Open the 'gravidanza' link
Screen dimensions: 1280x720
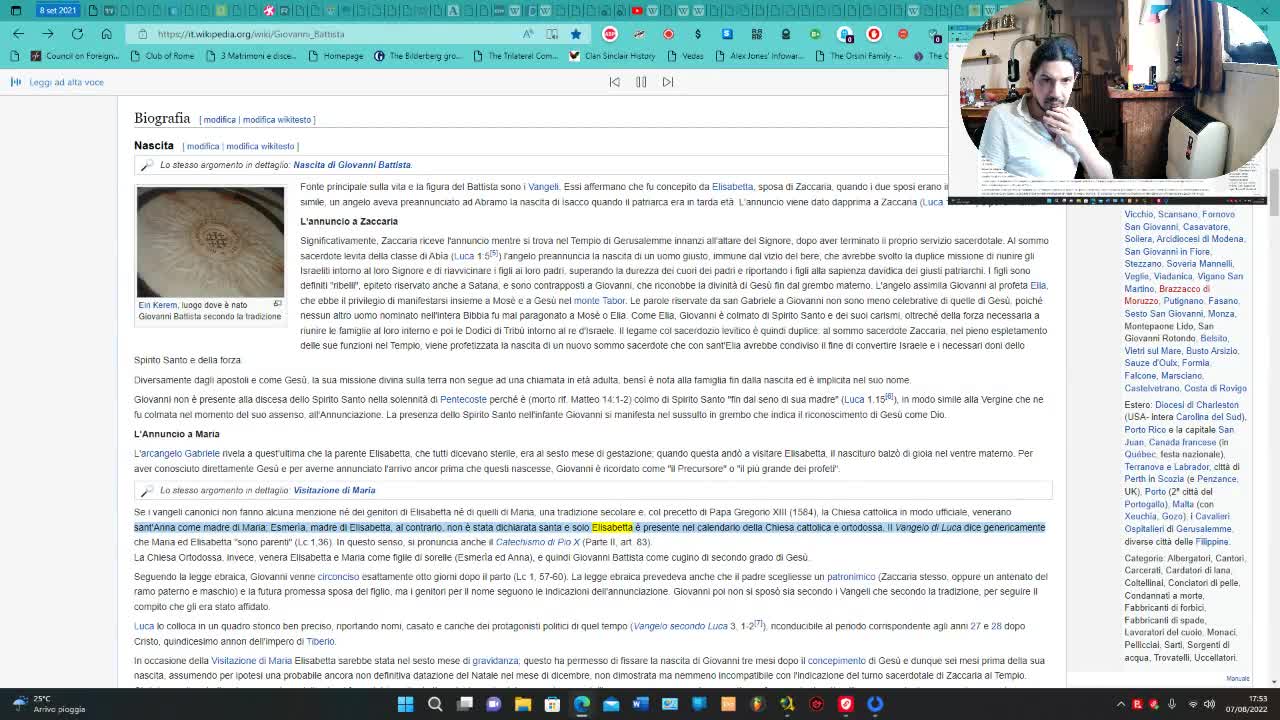pyautogui.click(x=495, y=661)
